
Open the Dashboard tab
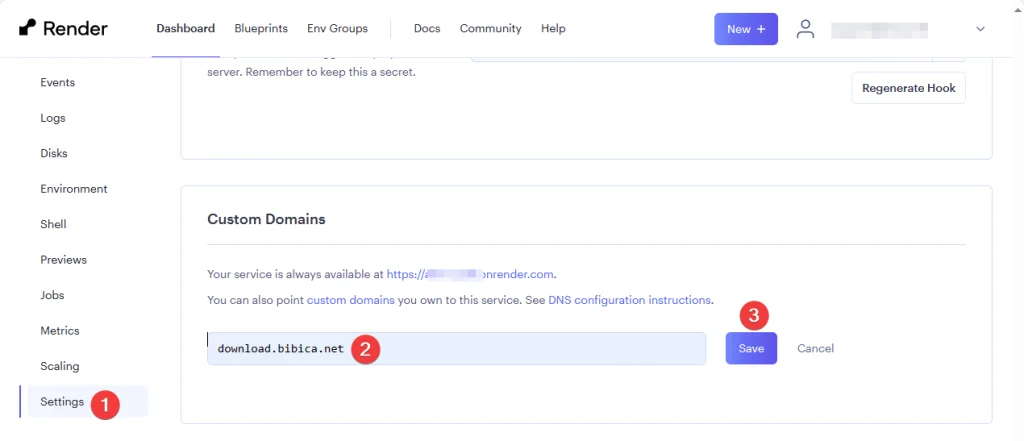[x=185, y=28]
